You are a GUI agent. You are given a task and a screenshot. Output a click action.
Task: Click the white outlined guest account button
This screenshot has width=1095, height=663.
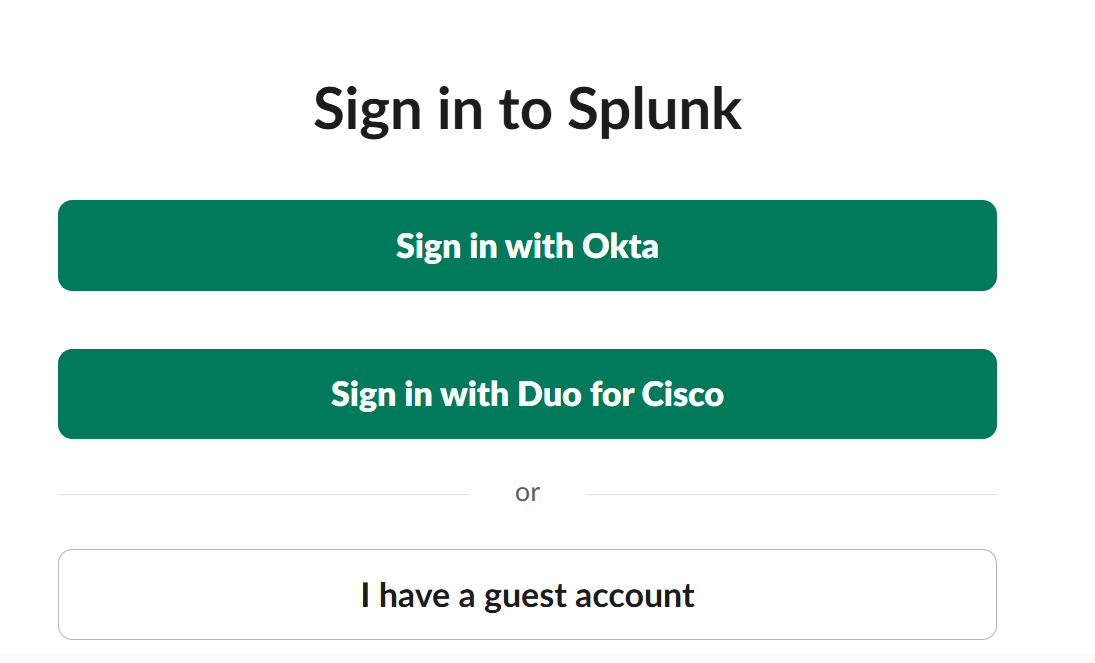tap(527, 594)
